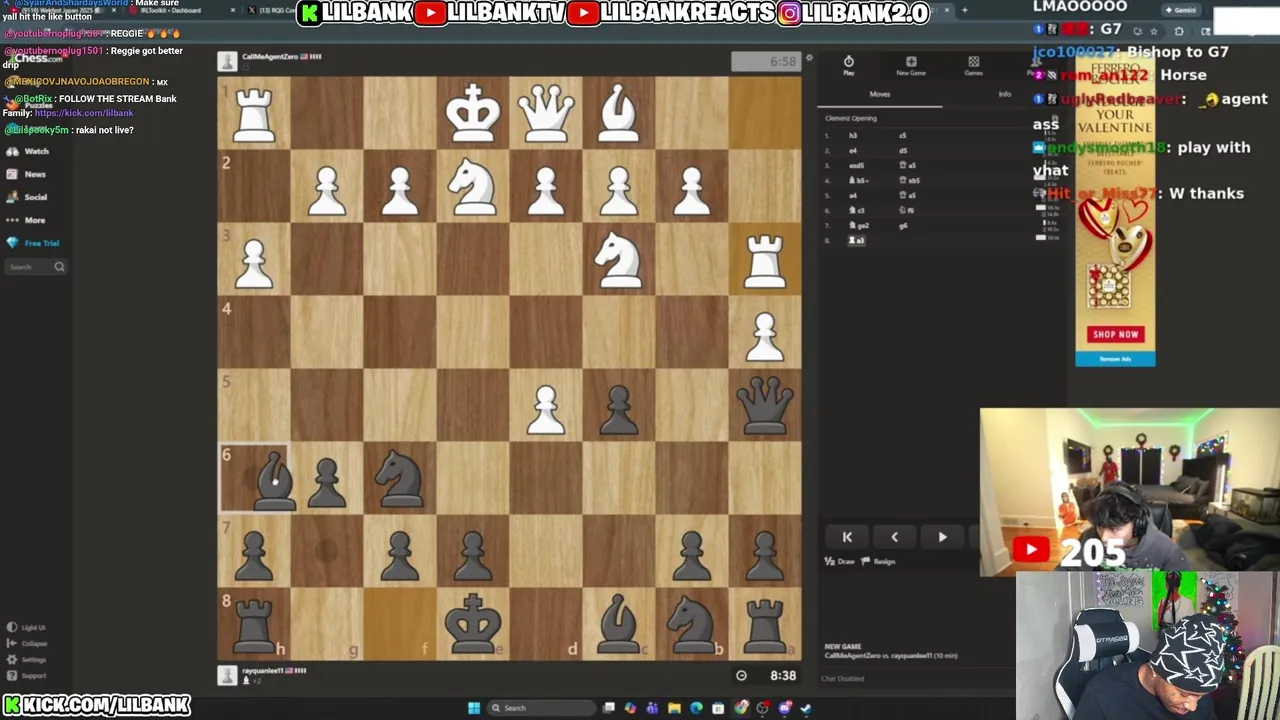Click move 1. h3 in the move list
Image resolution: width=1280 pixels, height=720 pixels.
854,135
